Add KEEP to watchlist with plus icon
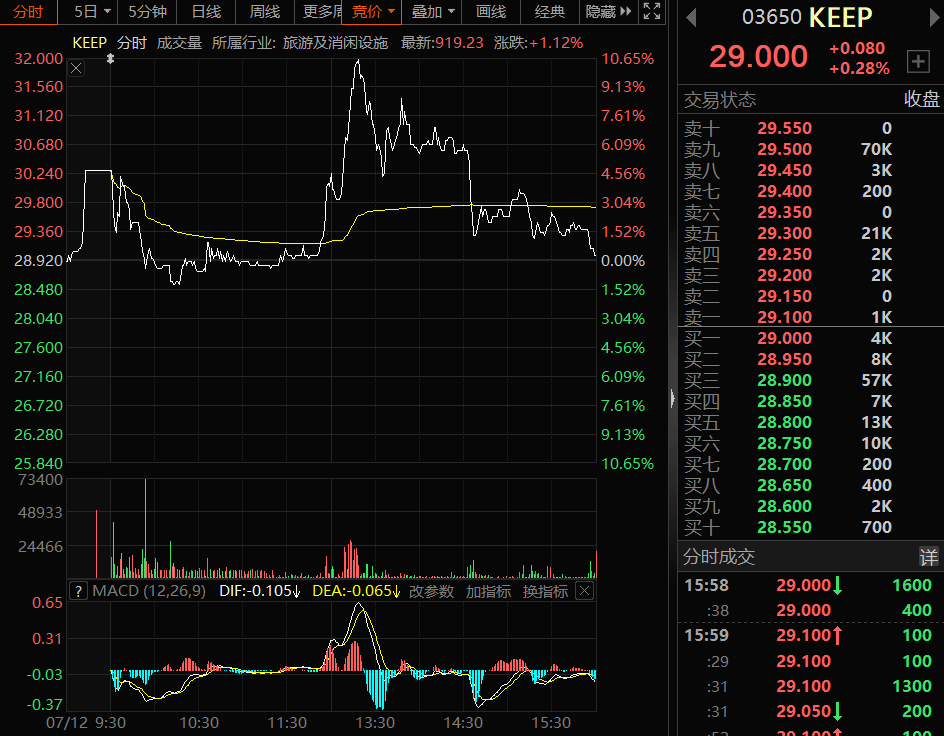The height and width of the screenshot is (736, 944). point(917,61)
